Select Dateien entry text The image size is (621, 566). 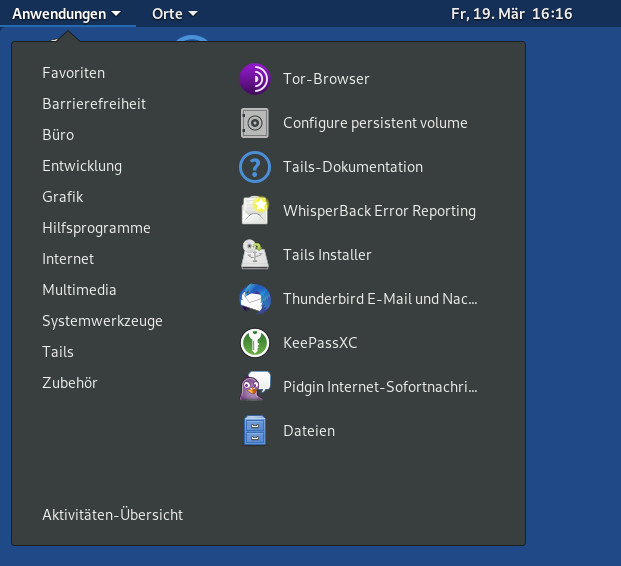coord(309,431)
